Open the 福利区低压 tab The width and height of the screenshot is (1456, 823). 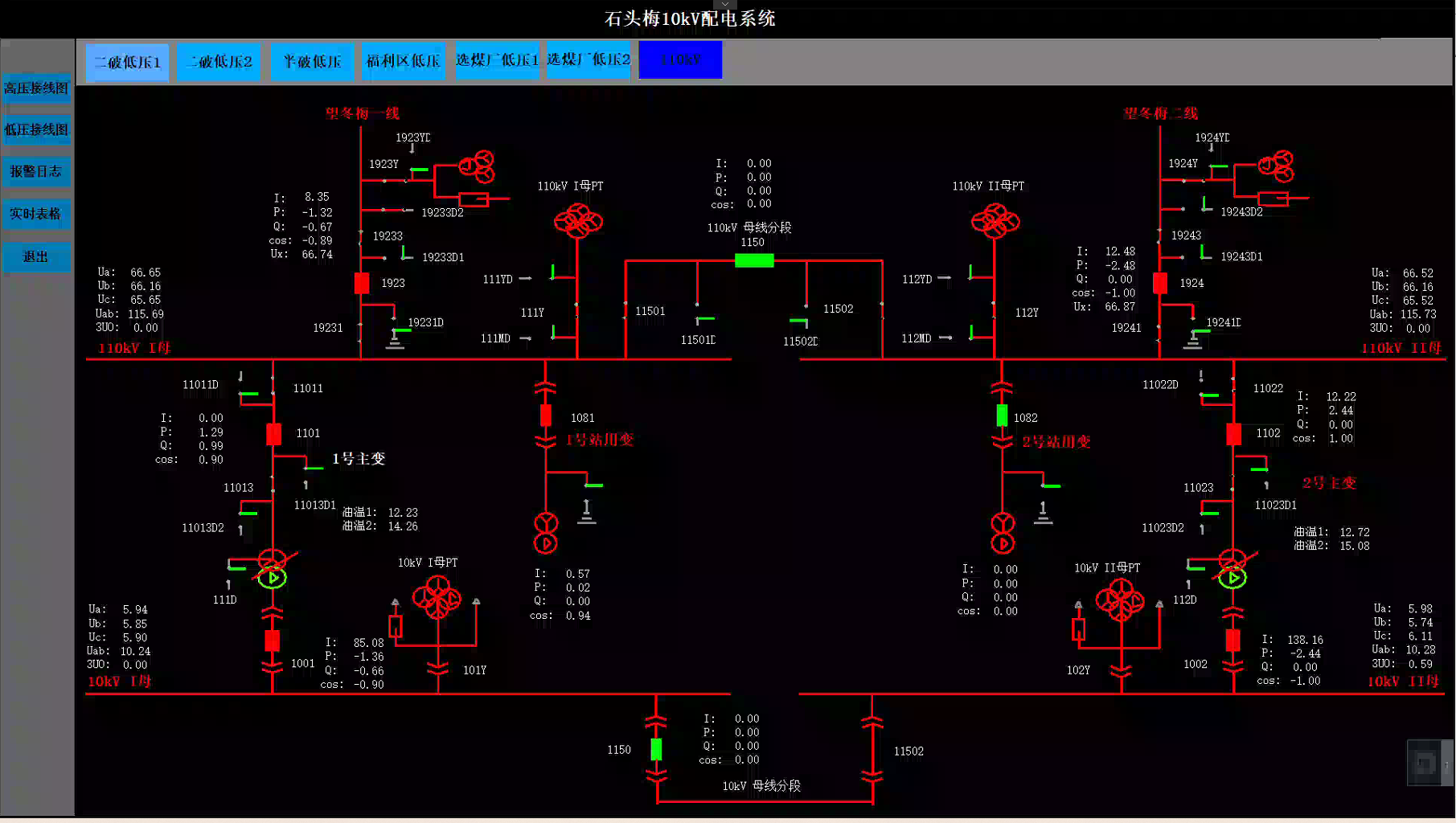pyautogui.click(x=403, y=61)
